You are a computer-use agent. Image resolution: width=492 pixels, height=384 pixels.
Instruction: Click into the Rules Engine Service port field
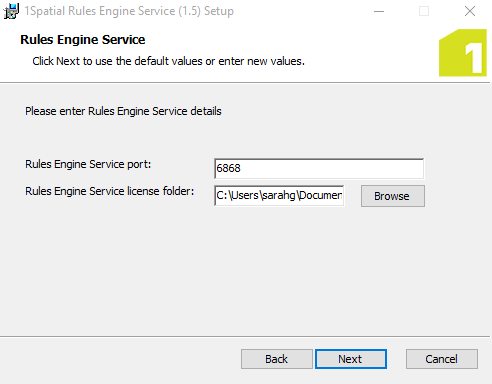[x=319, y=169]
